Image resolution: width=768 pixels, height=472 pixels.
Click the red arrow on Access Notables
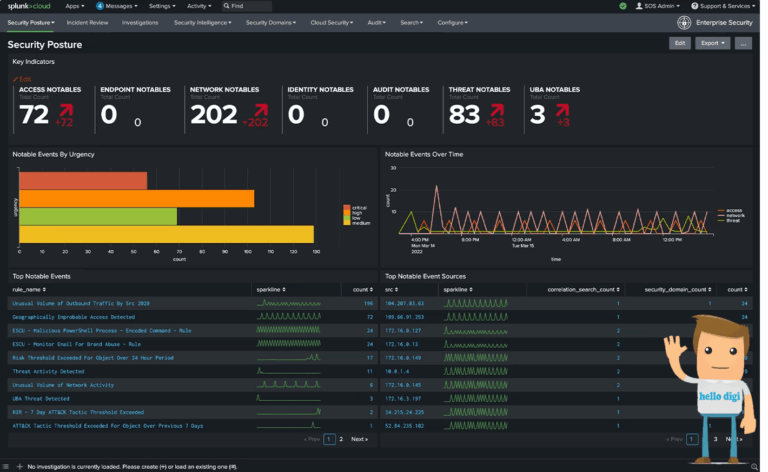click(x=66, y=110)
